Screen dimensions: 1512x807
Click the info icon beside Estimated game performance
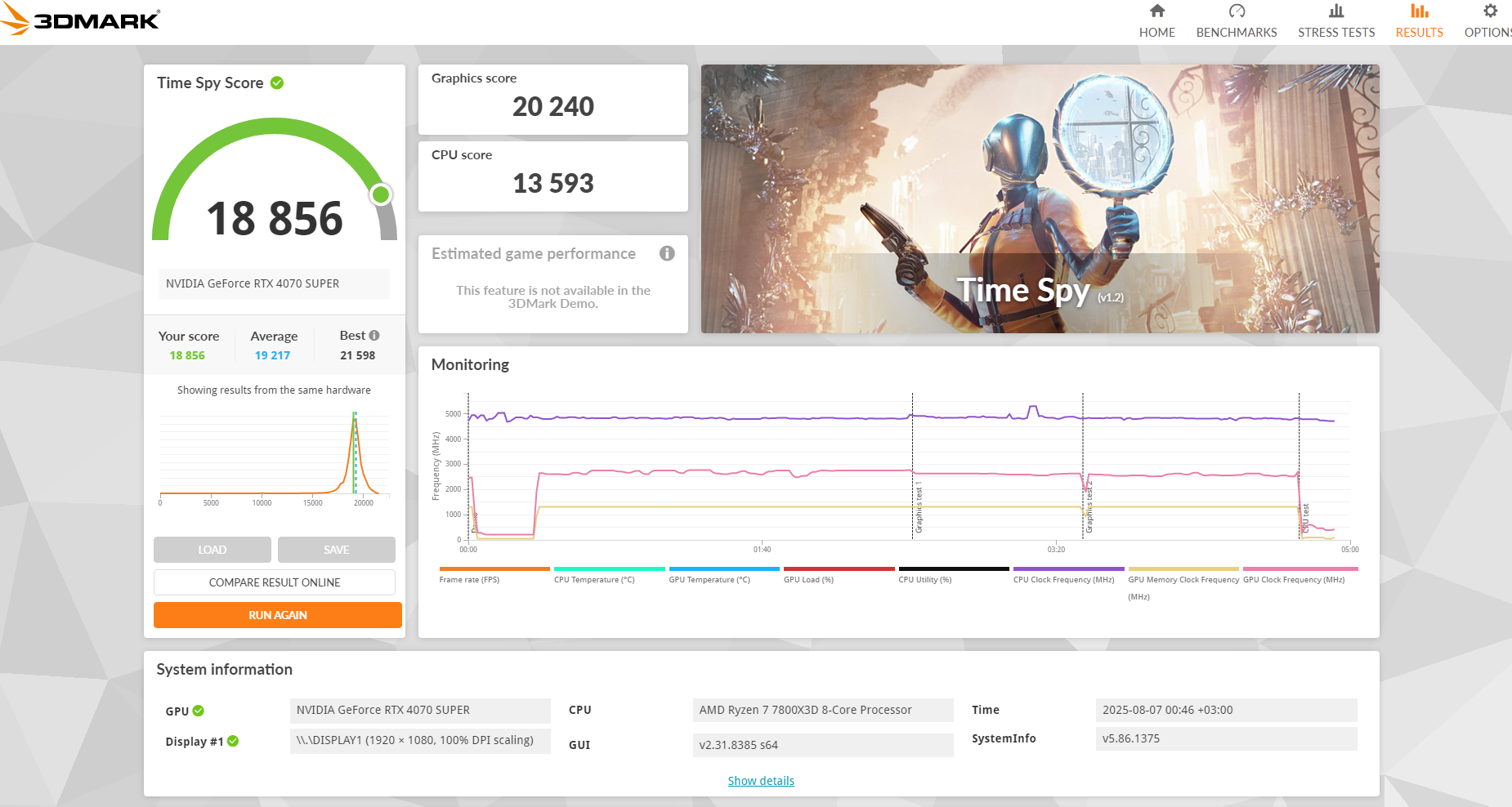667,253
